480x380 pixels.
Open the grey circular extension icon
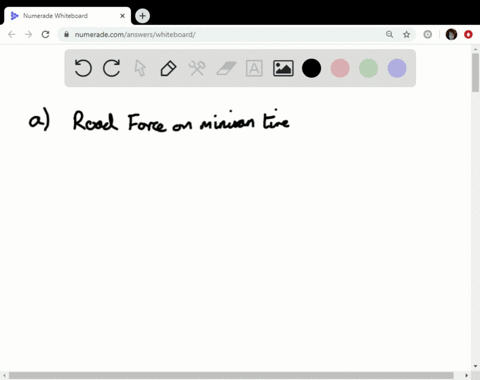coord(428,34)
